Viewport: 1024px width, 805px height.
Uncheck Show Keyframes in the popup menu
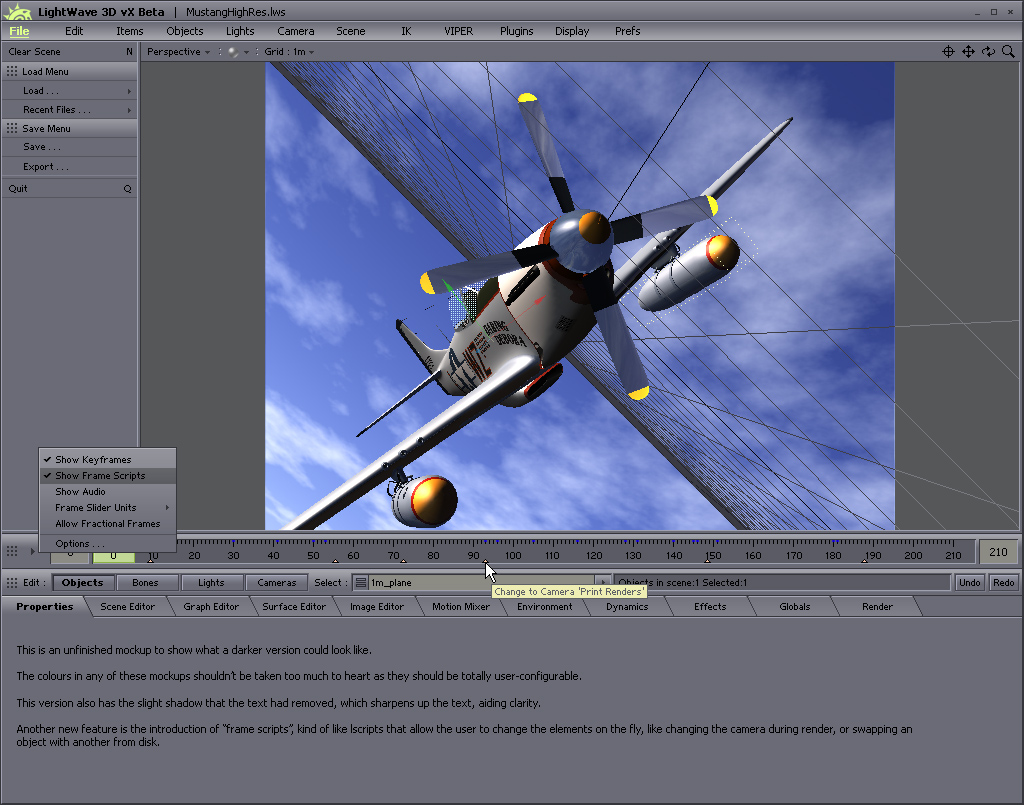pyautogui.click(x=93, y=460)
